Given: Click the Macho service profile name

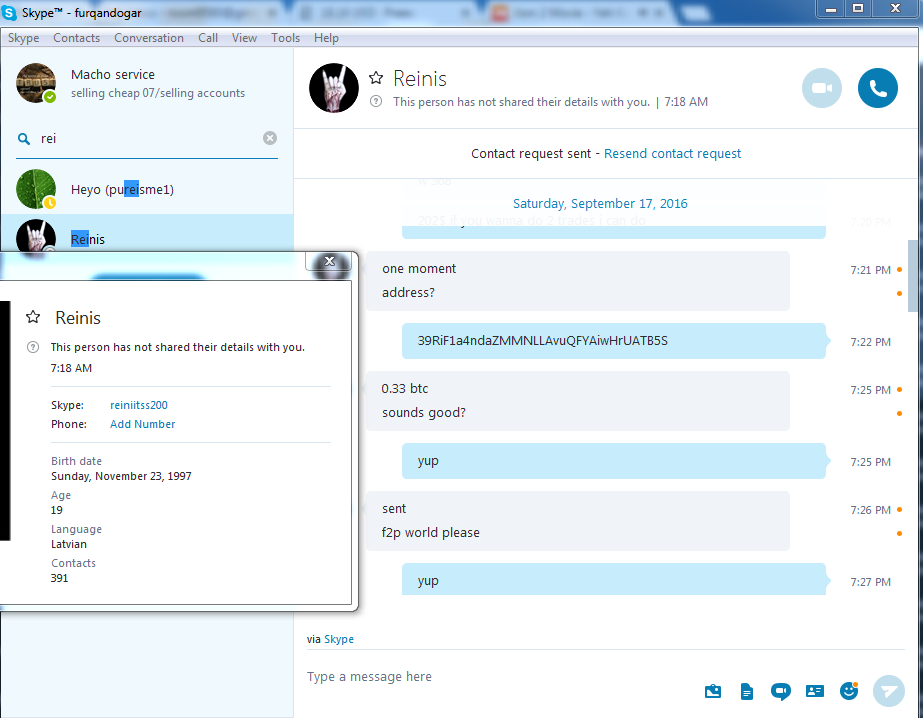Looking at the screenshot, I should (112, 74).
